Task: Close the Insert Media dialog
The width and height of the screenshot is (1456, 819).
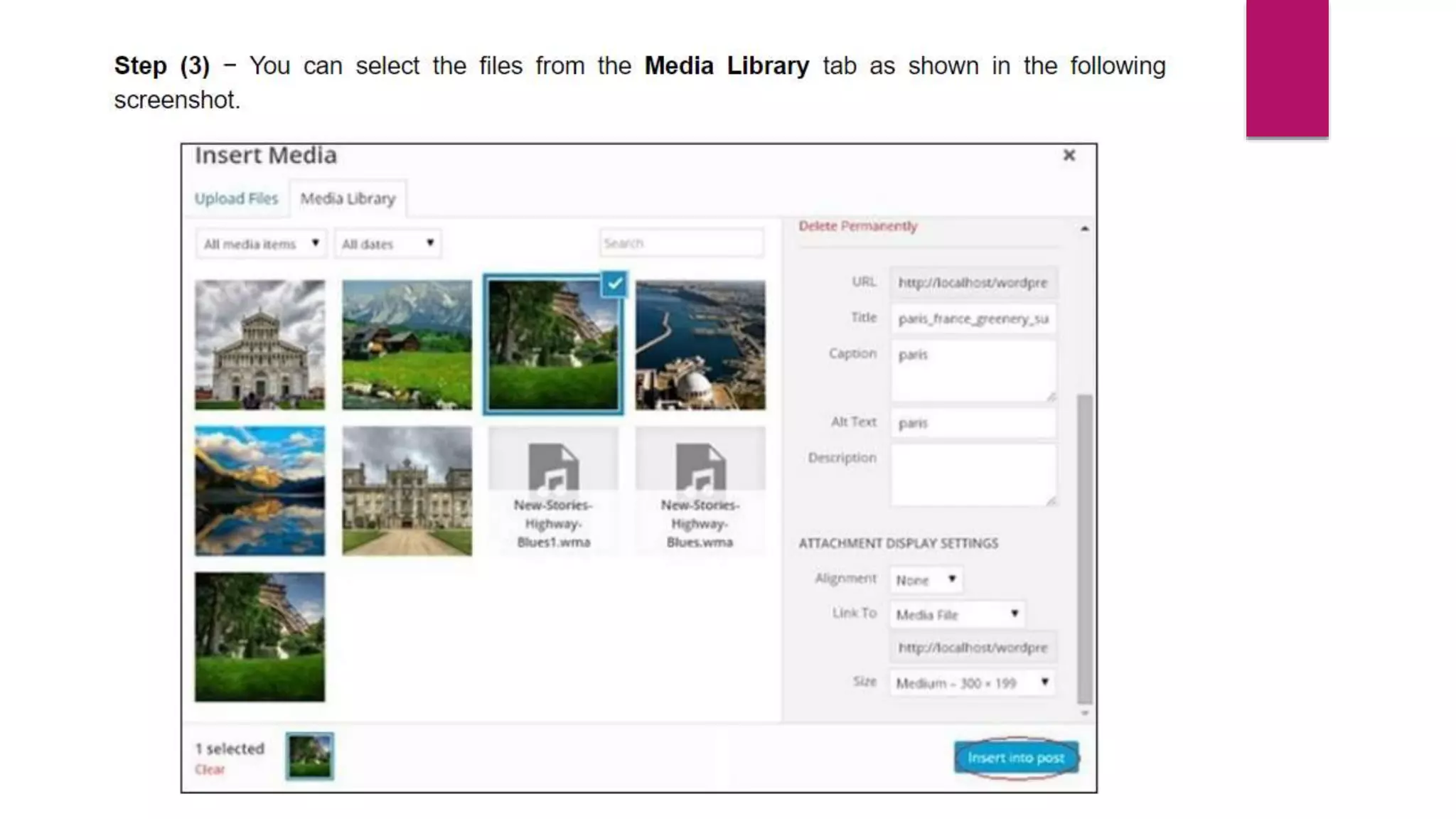Action: click(x=1069, y=155)
